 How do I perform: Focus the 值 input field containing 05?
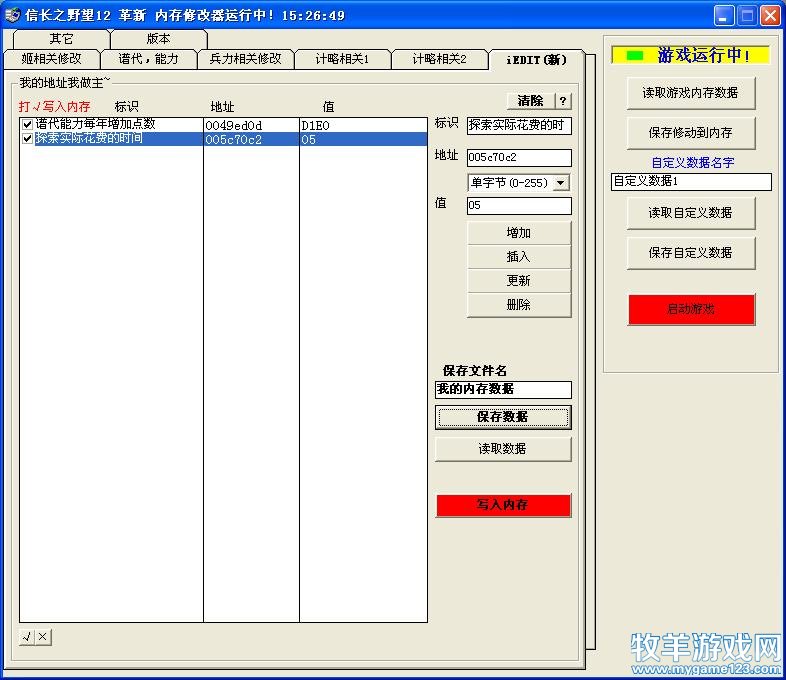point(519,205)
